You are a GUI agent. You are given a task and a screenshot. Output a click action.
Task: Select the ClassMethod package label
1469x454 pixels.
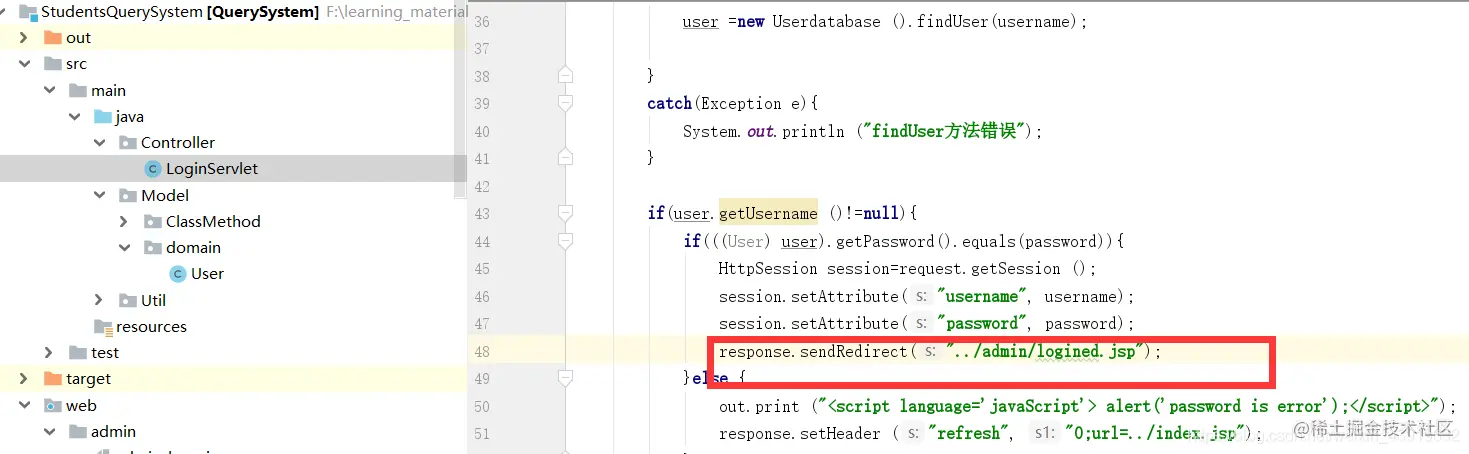[x=213, y=222]
